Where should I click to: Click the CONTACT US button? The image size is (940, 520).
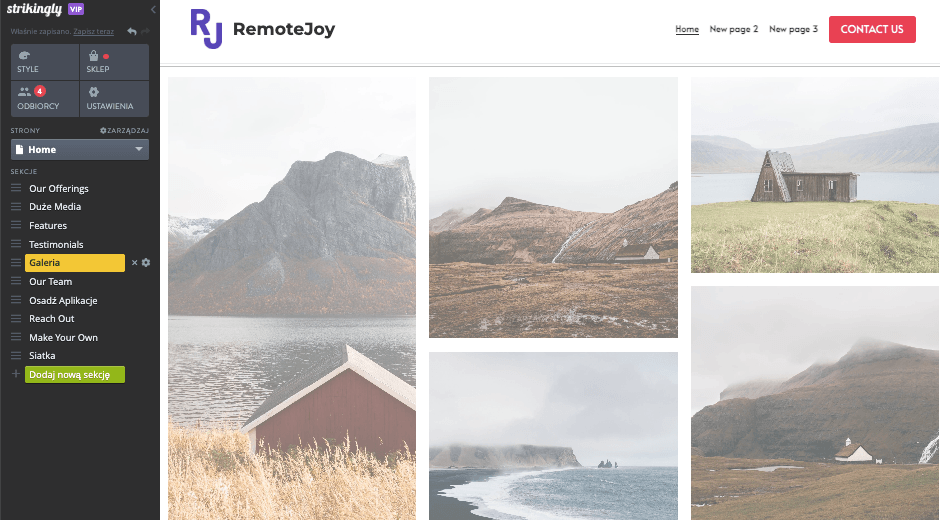(x=872, y=29)
